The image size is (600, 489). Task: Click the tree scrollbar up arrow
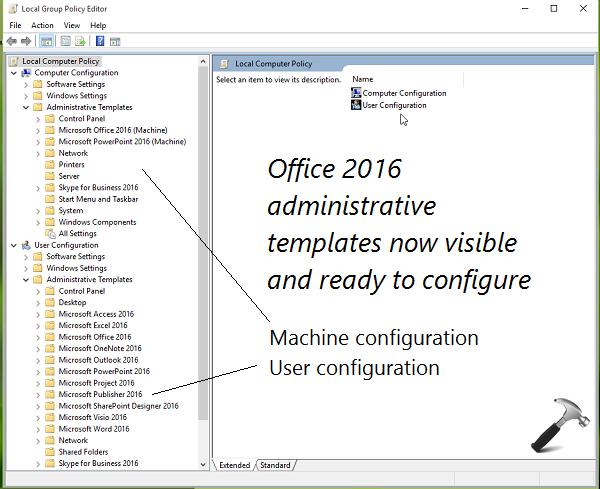203,61
